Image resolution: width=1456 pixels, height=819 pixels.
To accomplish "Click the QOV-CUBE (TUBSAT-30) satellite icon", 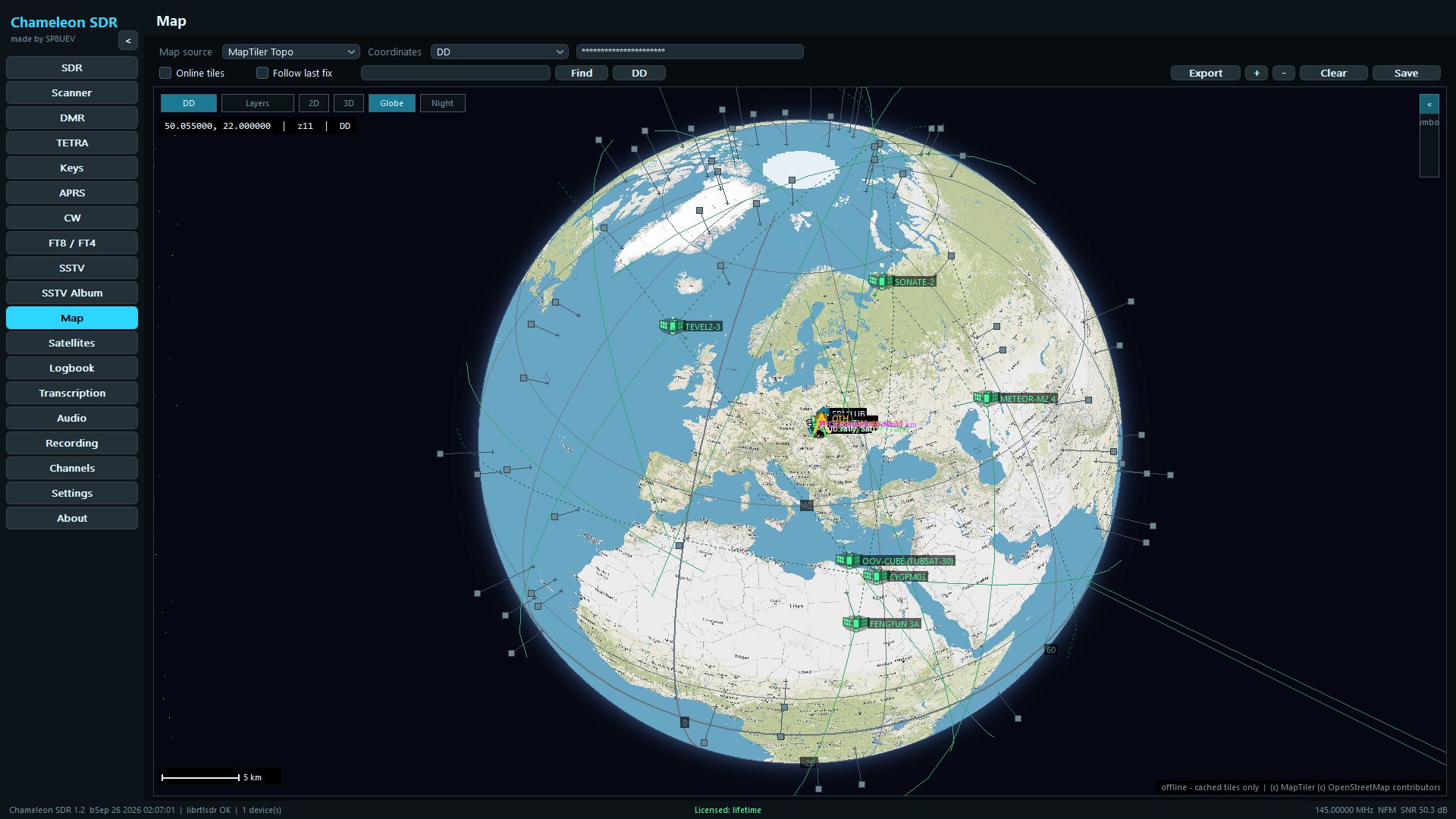I will (x=848, y=560).
